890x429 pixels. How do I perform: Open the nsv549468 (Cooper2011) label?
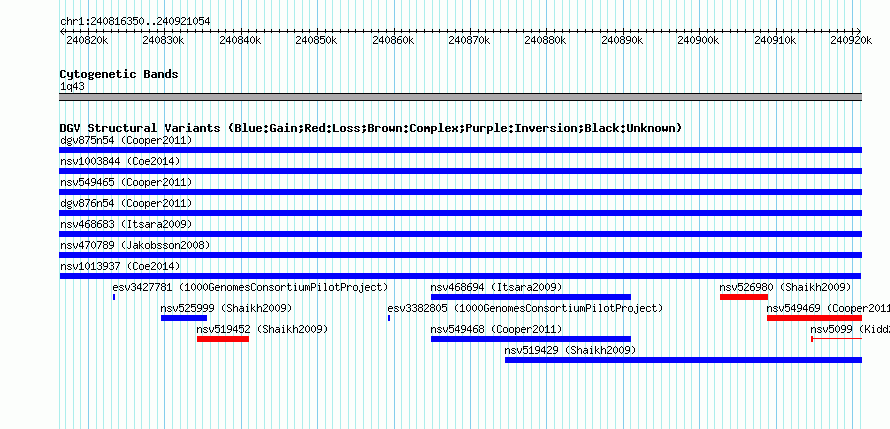pos(497,329)
